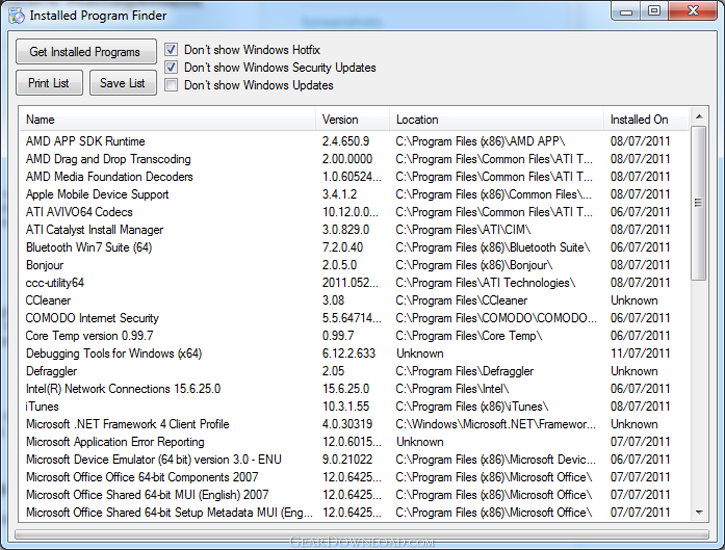Select Microsoft Office Shared 64-bit MUI (English) 2007
725x550 pixels.
pos(355,495)
